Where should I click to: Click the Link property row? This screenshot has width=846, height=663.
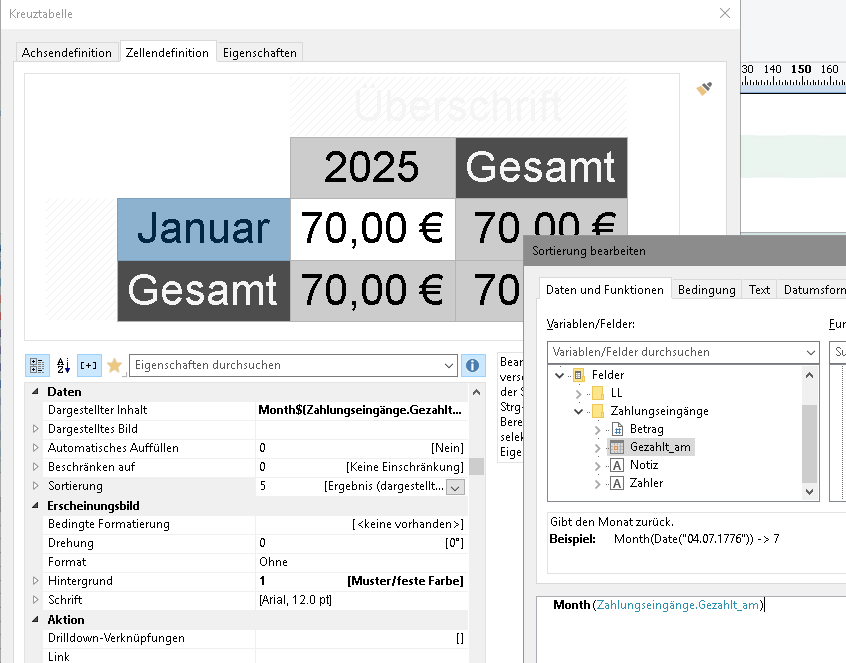coord(256,656)
